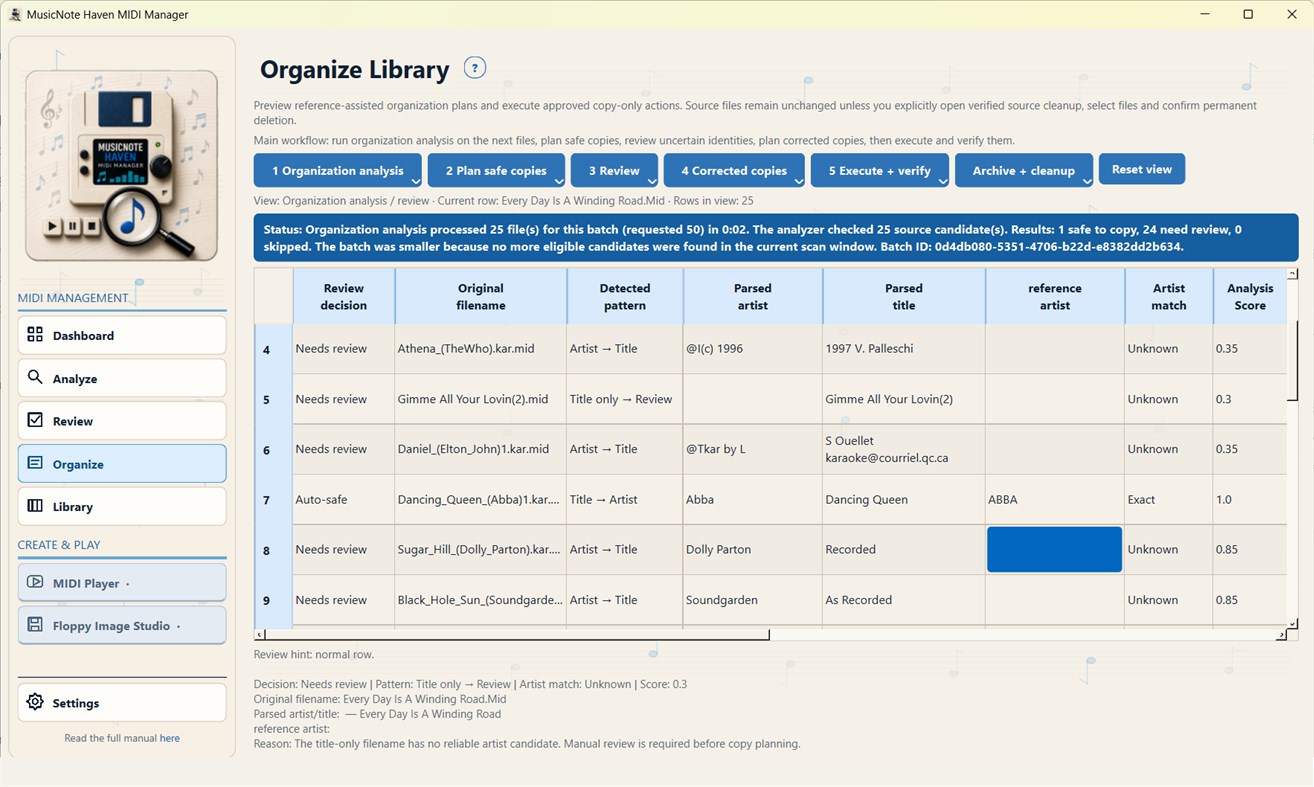
Task: Expand the 5 Execute + verify dropdown
Action: point(943,181)
